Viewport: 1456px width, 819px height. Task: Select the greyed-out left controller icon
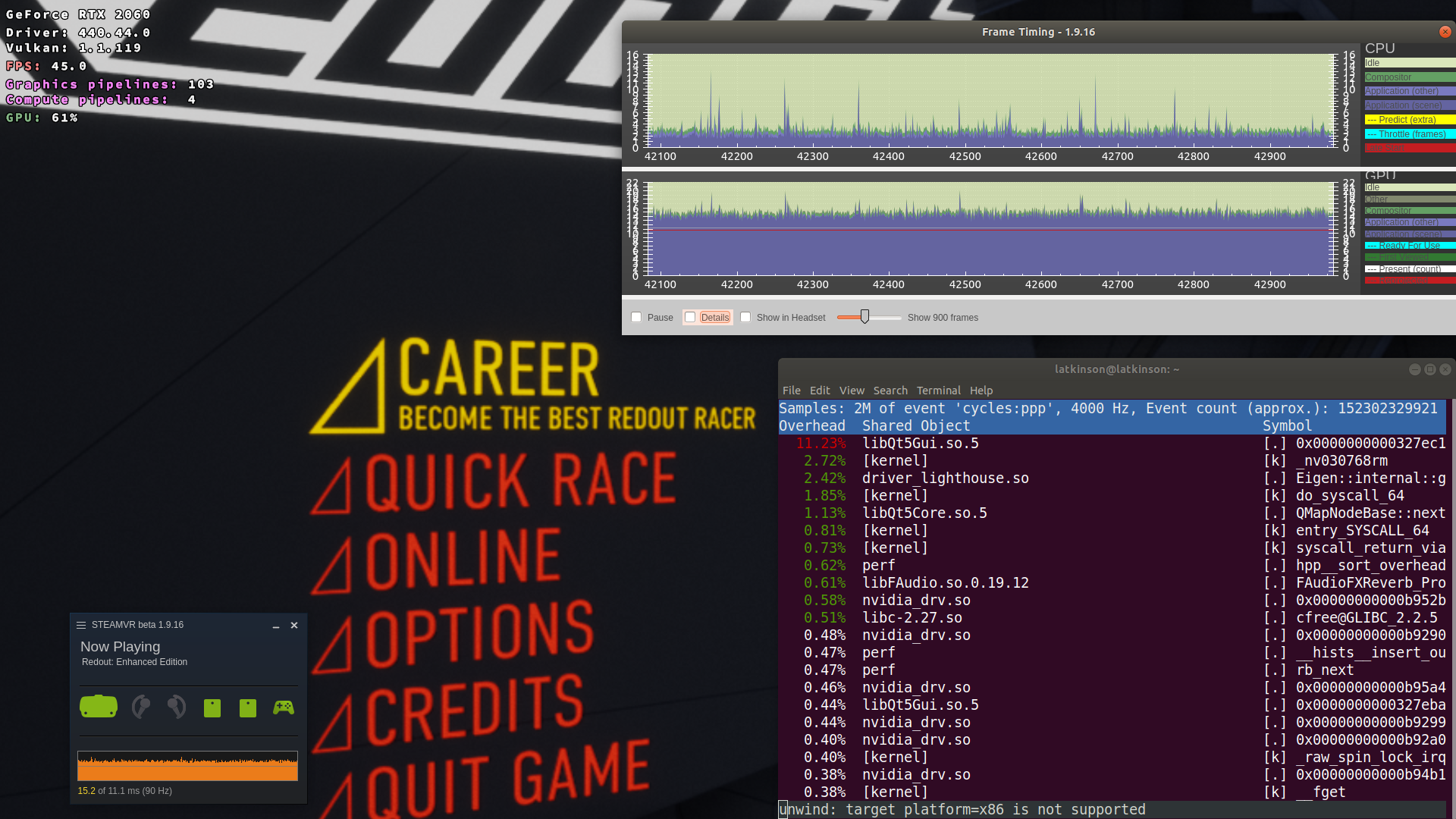click(140, 707)
